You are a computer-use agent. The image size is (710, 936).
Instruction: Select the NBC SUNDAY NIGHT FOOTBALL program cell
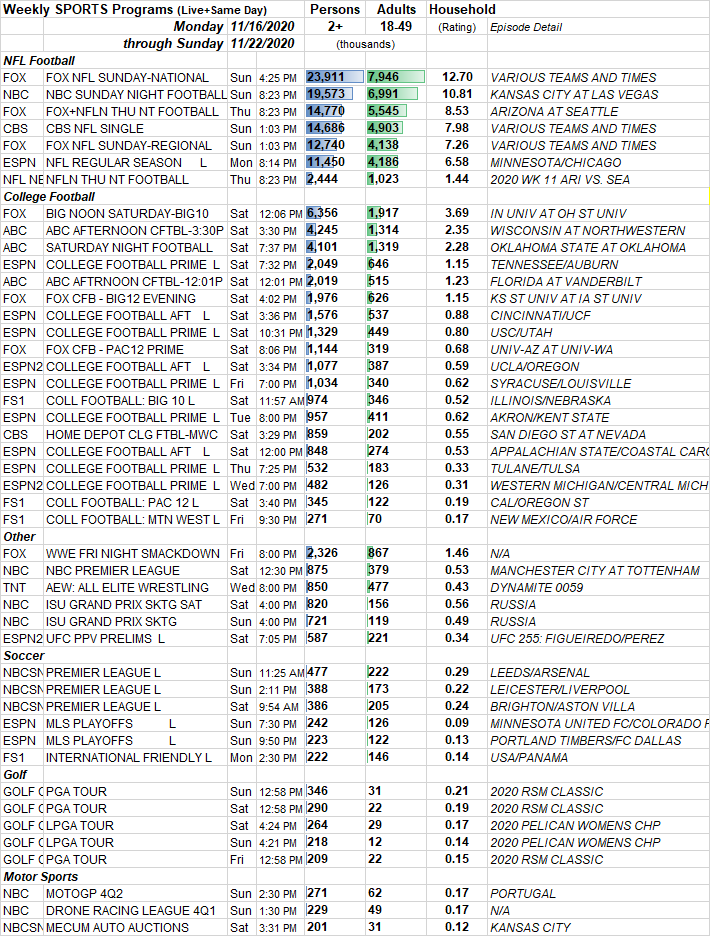click(x=136, y=94)
